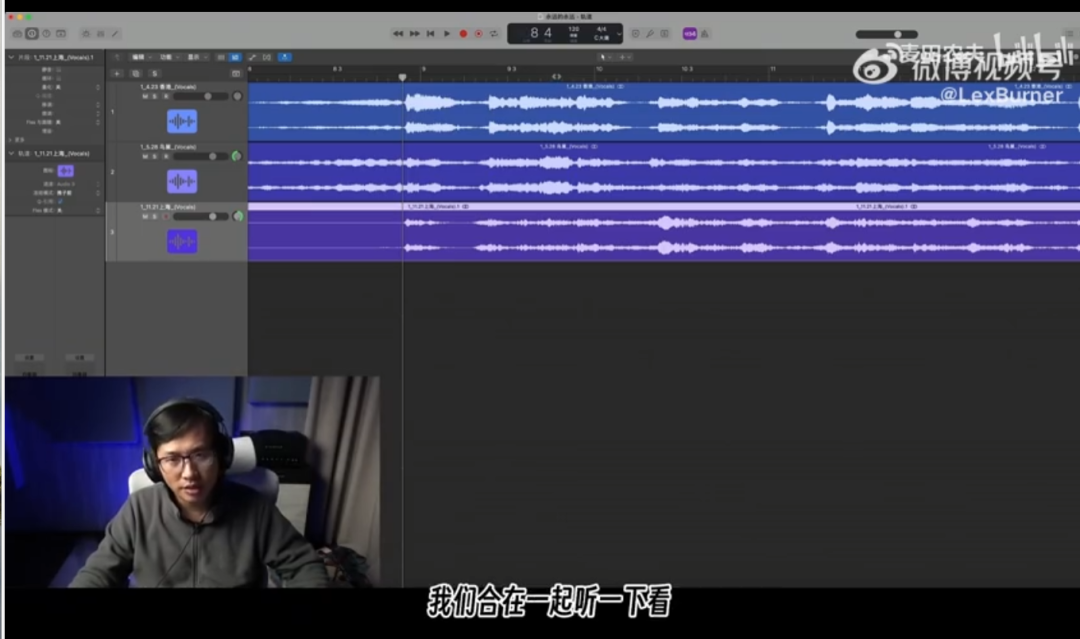Jump to the project start
1080x639 pixels.
pos(430,33)
